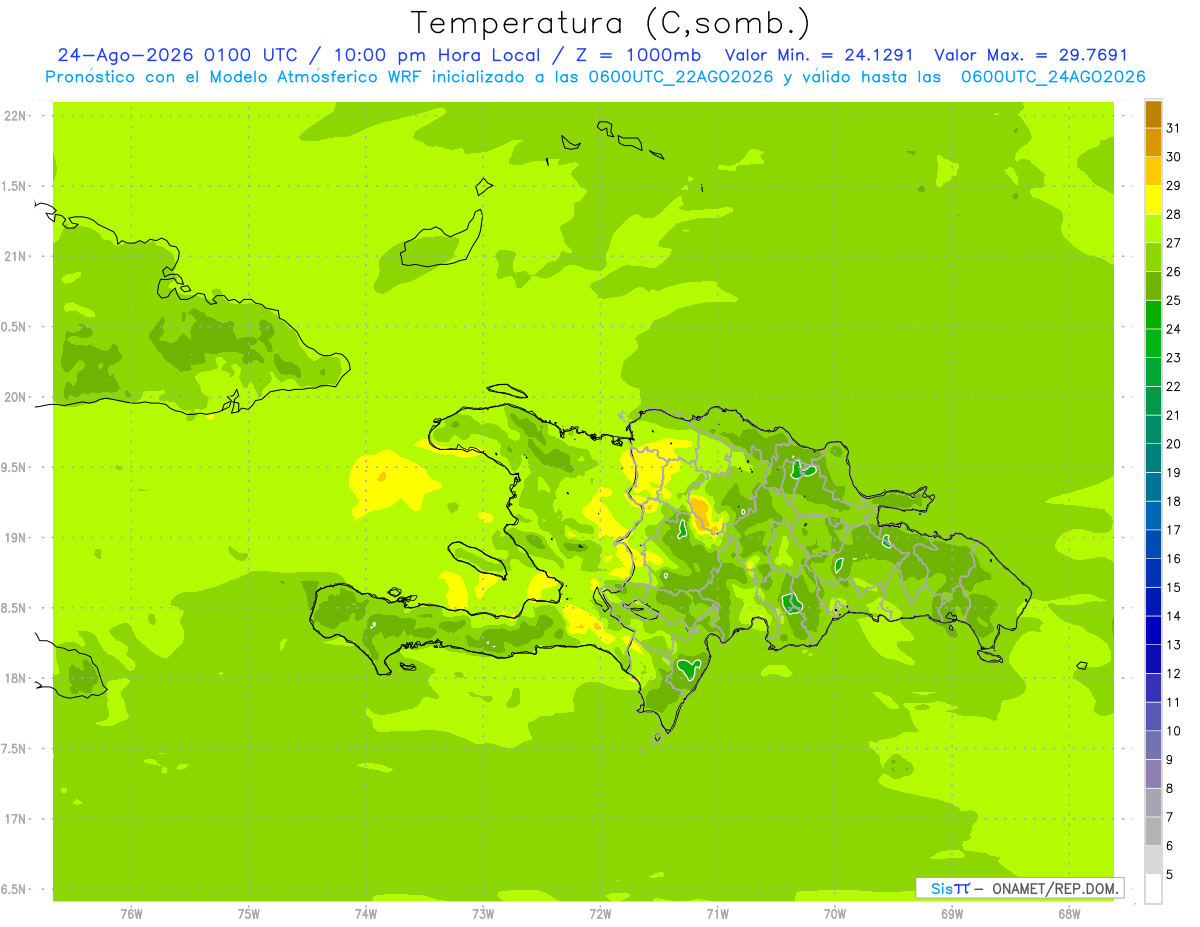Click the colorbar value label "29"
Image resolution: width=1200 pixels, height=927 pixels.
coord(1174,186)
